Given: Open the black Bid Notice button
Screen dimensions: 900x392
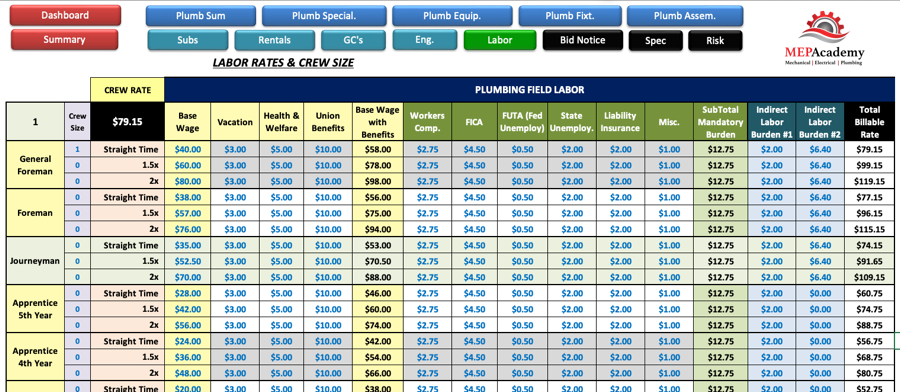Looking at the screenshot, I should tap(583, 40).
